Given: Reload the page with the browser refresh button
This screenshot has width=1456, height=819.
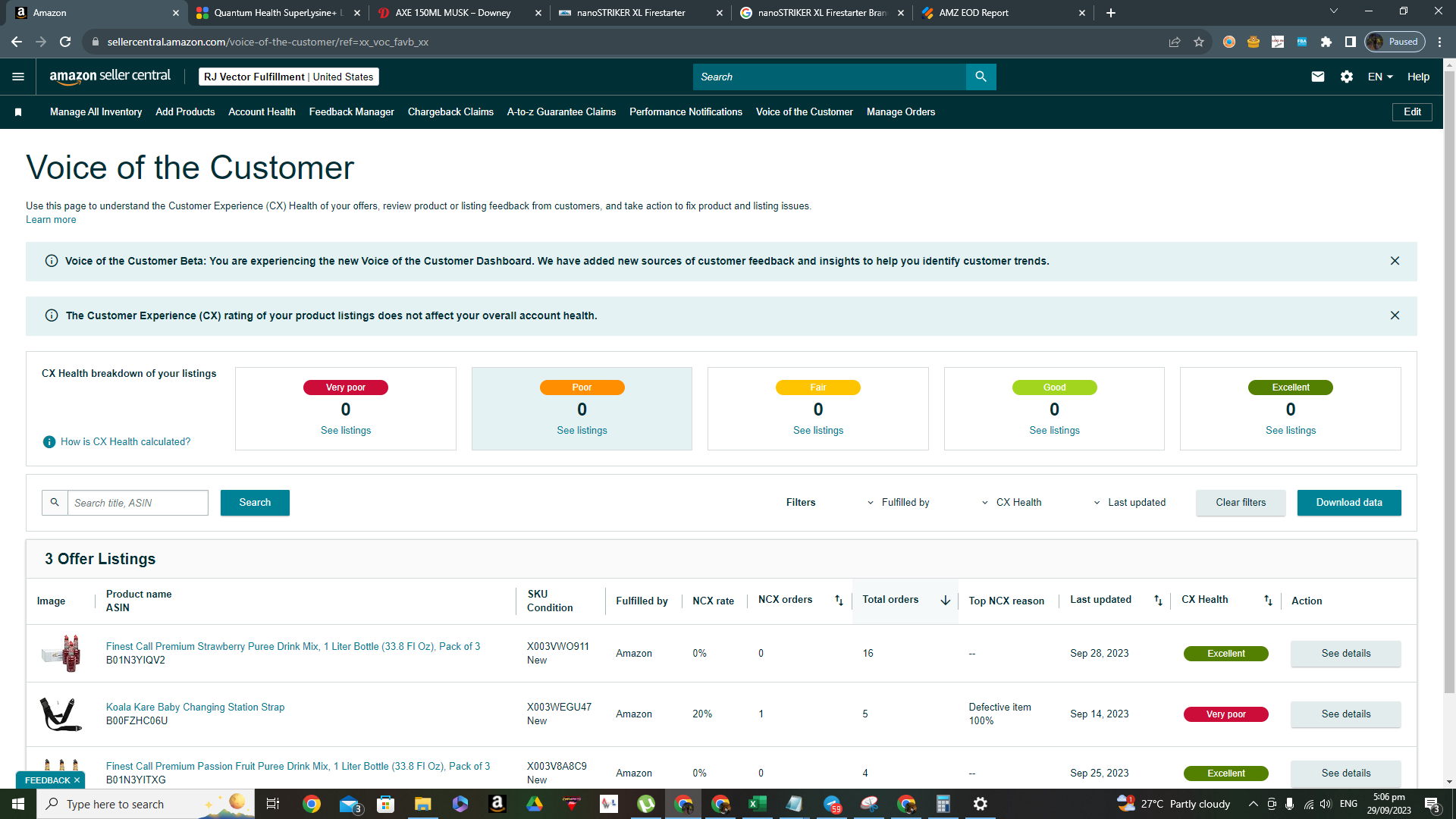Looking at the screenshot, I should tap(65, 42).
